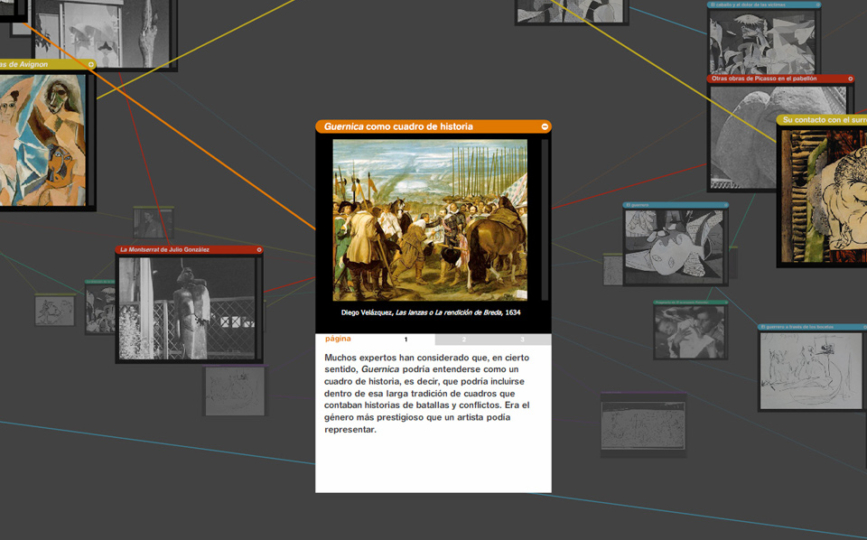Expand the Avignon card via its header icon
The width and height of the screenshot is (867, 540).
tap(91, 65)
